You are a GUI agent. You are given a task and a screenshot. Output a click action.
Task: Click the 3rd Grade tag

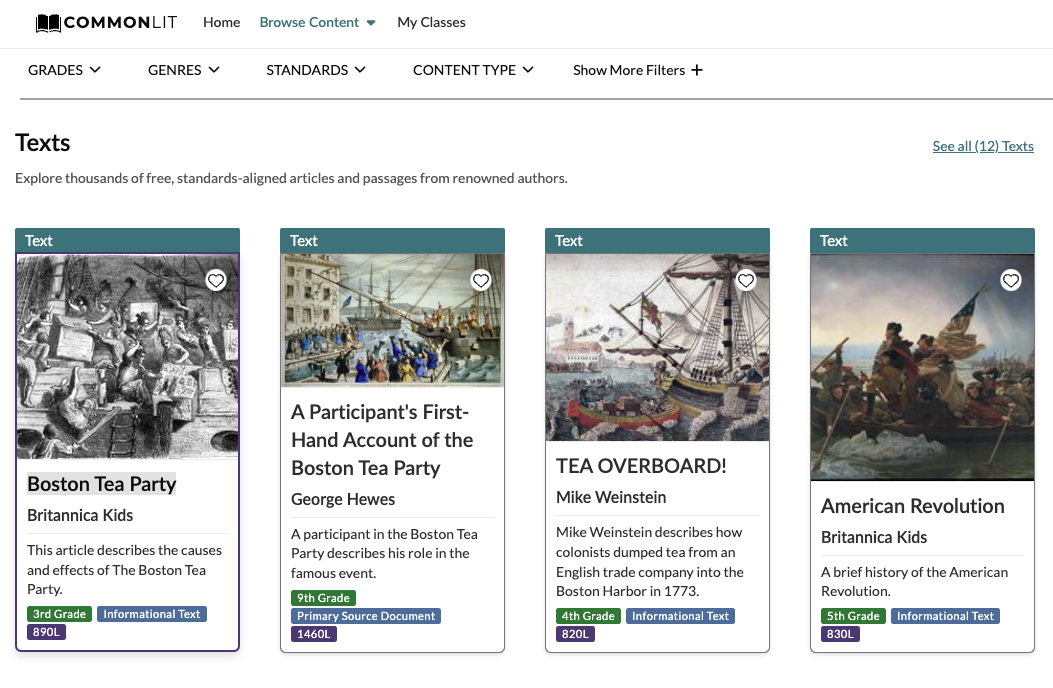click(x=59, y=614)
